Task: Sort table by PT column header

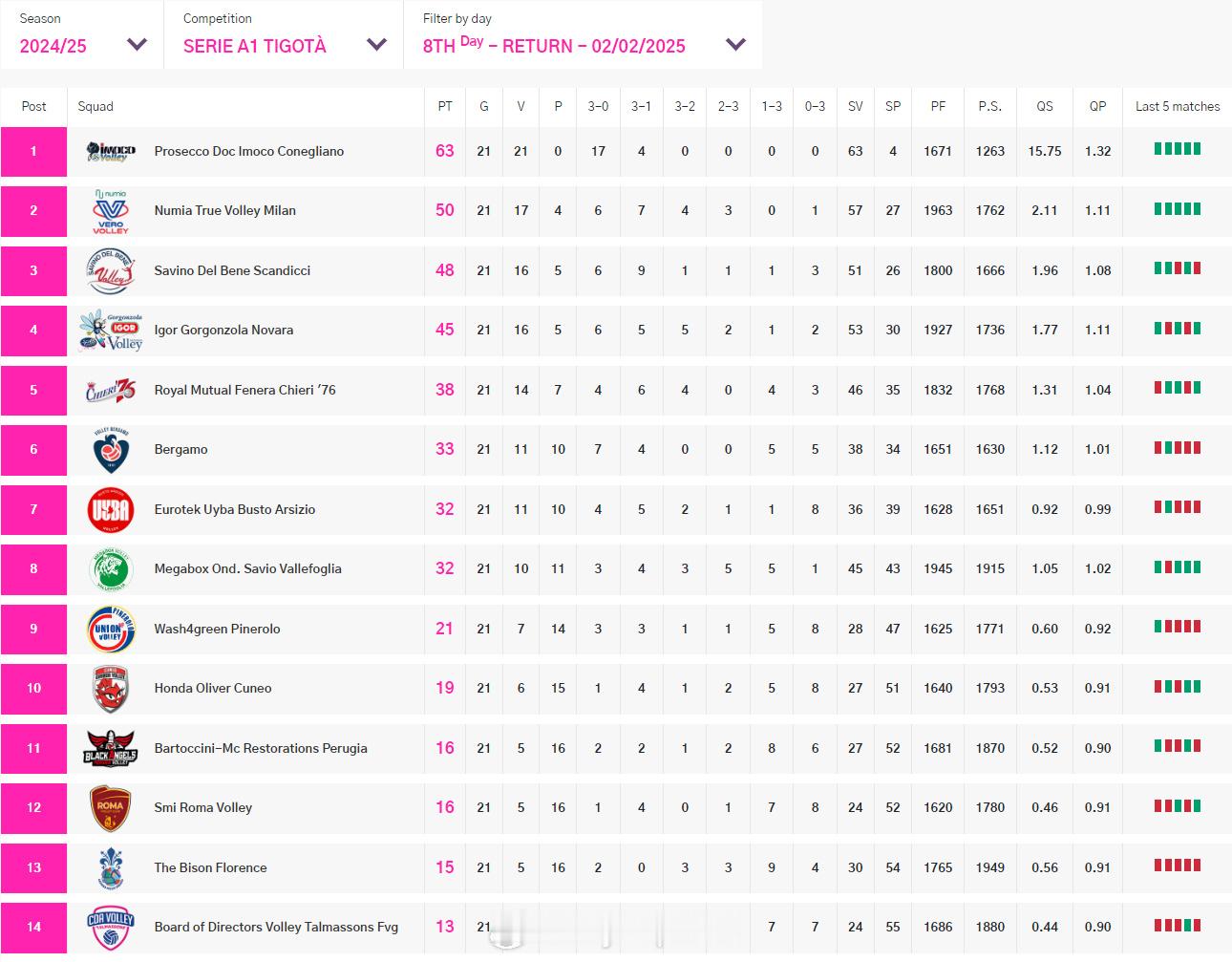Action: [445, 106]
